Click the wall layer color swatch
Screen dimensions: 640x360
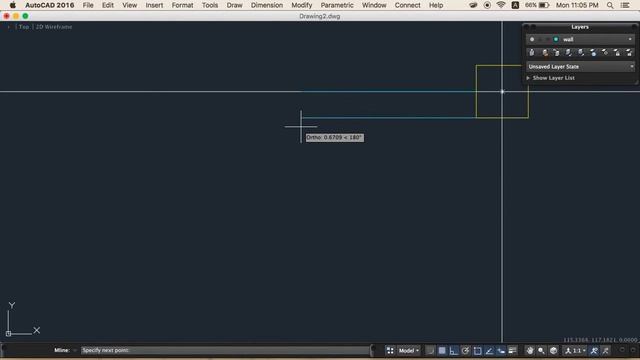coord(556,39)
